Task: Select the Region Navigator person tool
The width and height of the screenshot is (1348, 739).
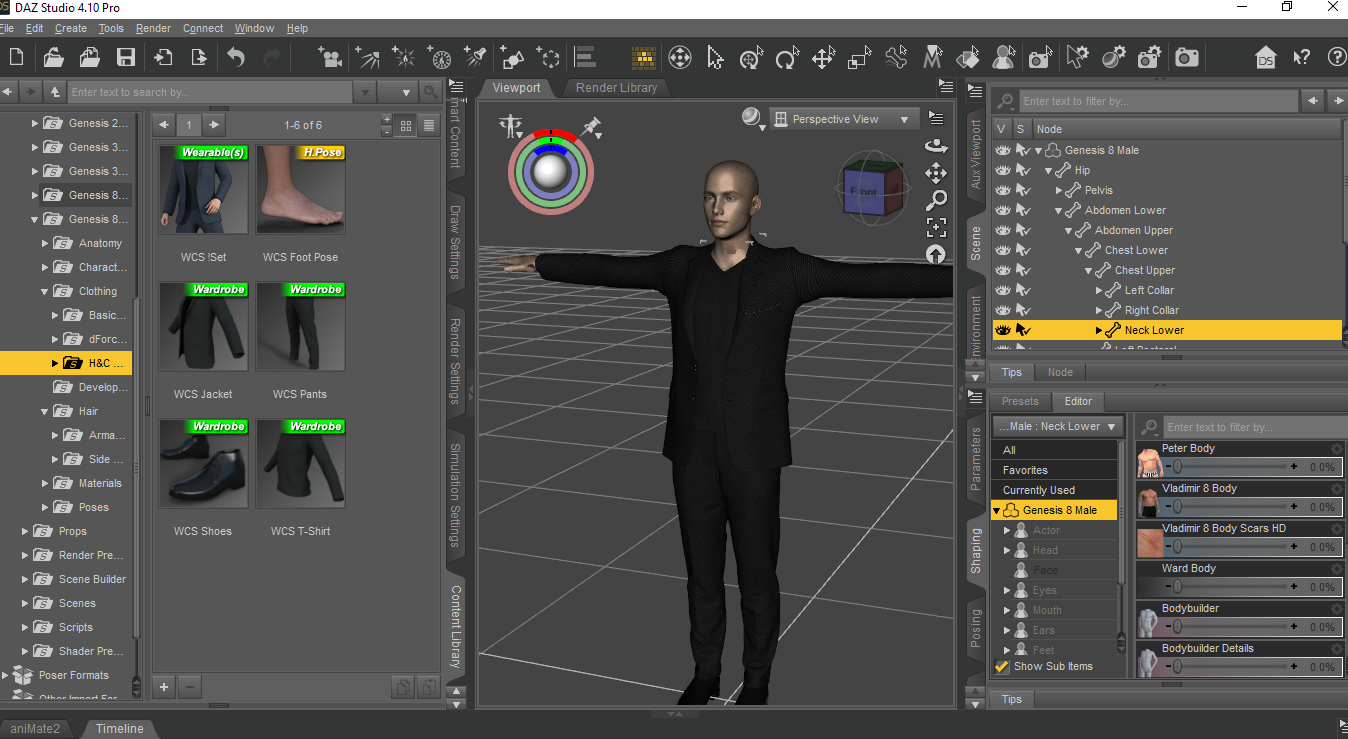Action: pyautogui.click(x=1004, y=57)
